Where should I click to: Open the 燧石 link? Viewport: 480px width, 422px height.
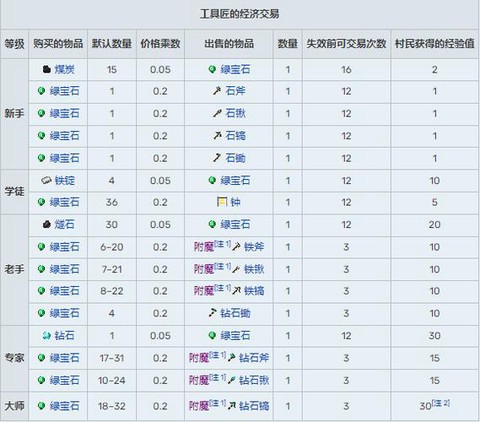click(65, 224)
